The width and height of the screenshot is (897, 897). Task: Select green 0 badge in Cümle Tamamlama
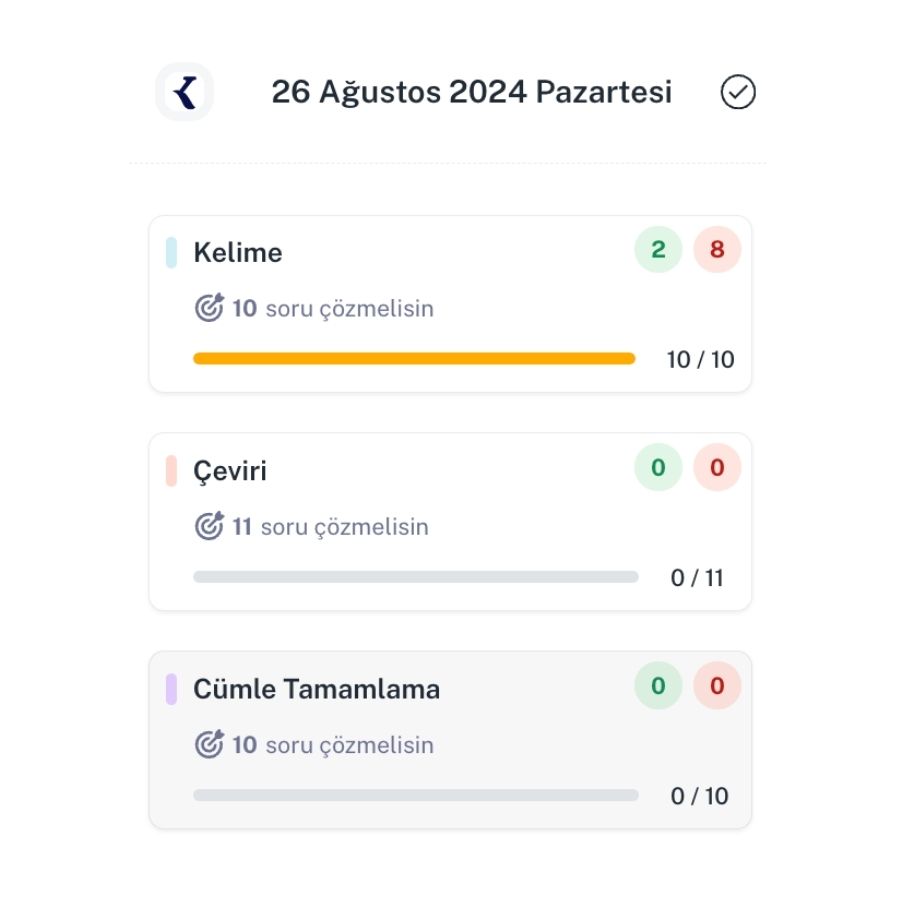(658, 685)
